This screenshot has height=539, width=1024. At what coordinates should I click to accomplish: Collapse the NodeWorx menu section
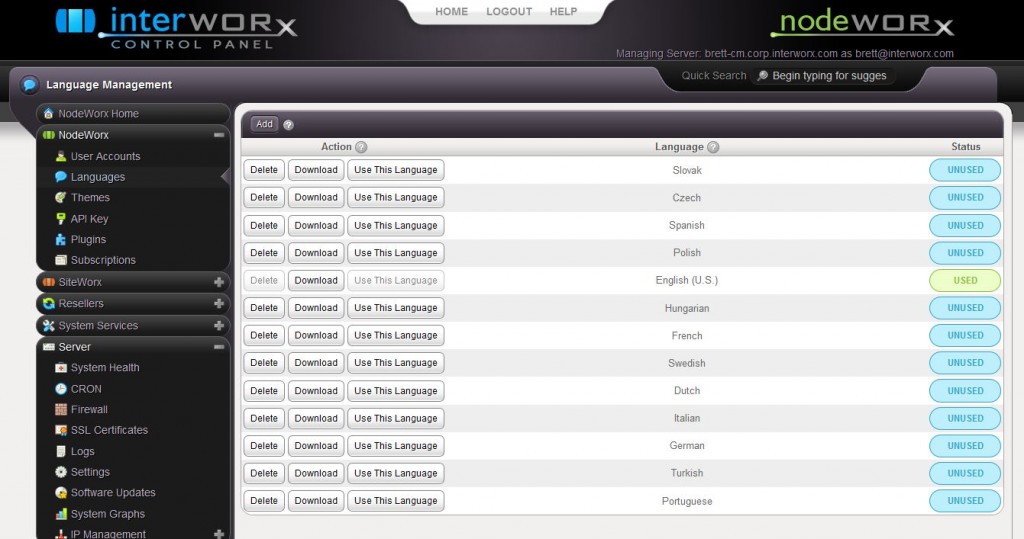(219, 135)
